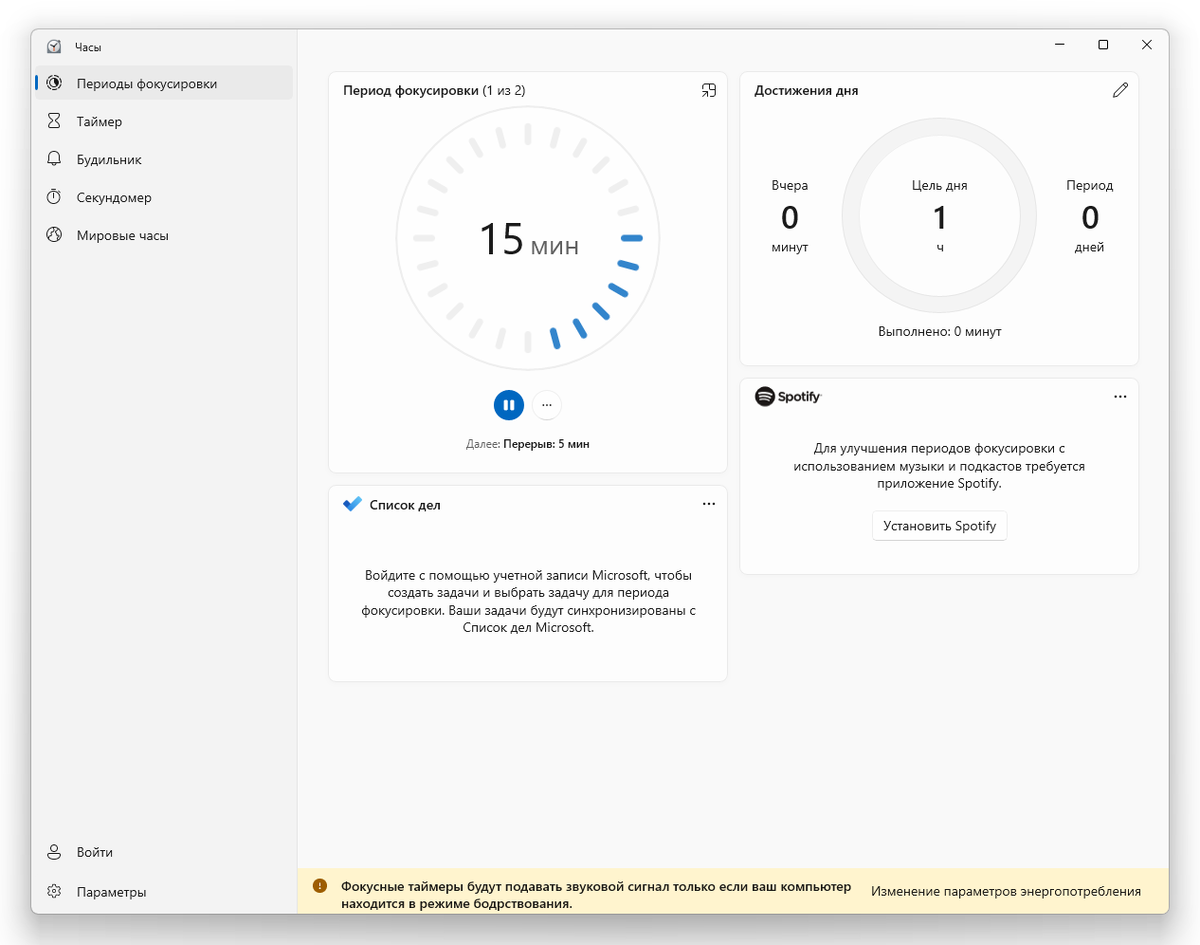Image resolution: width=1200 pixels, height=945 pixels.
Task: Open Spotify card more options menu
Action: [1120, 396]
